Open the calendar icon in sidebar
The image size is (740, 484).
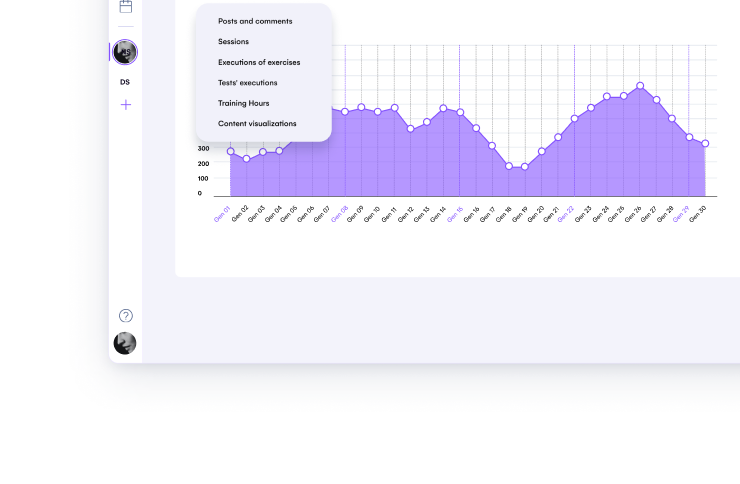(126, 6)
